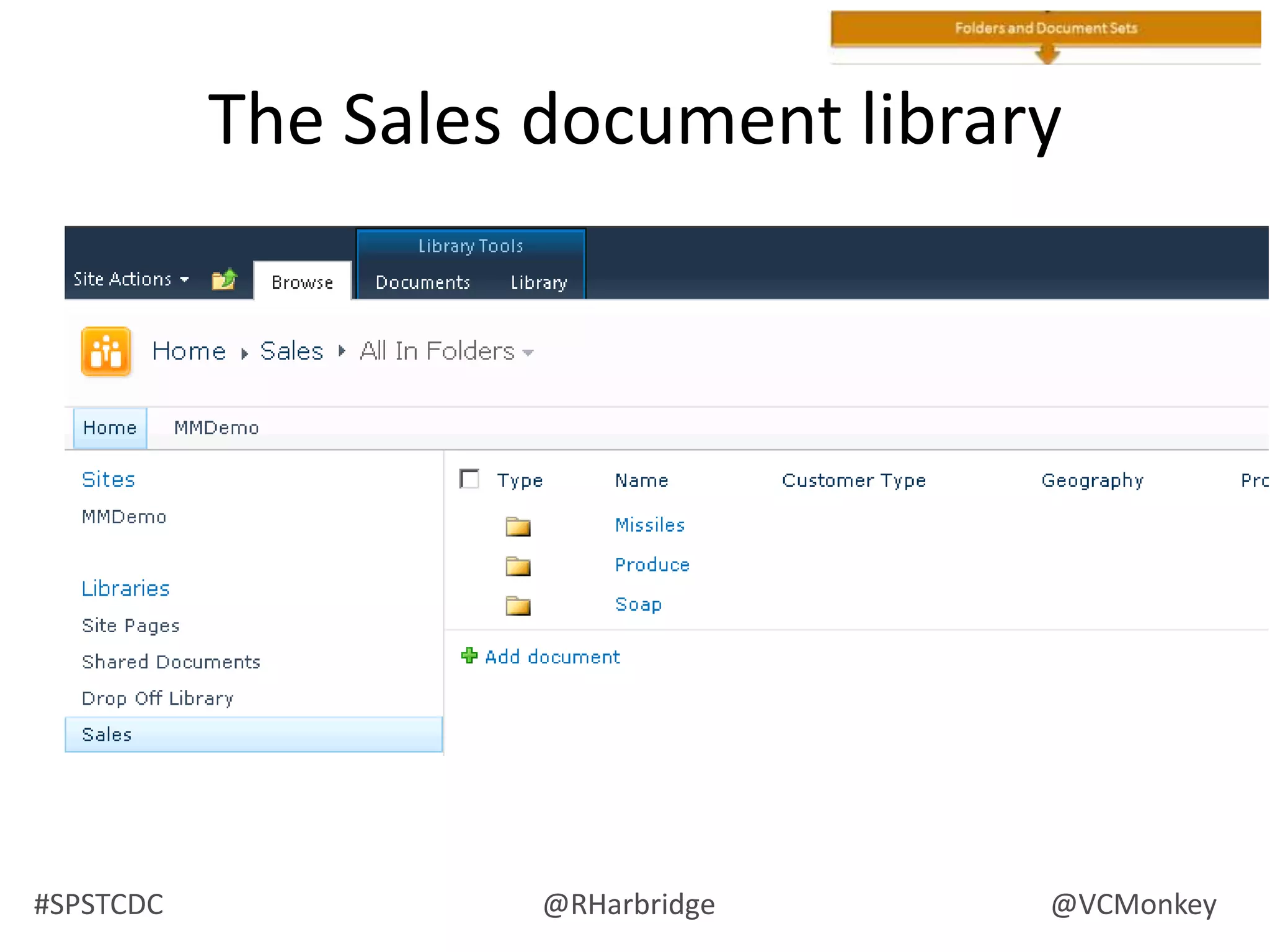
Task: Click the Add document link
Action: 552,657
